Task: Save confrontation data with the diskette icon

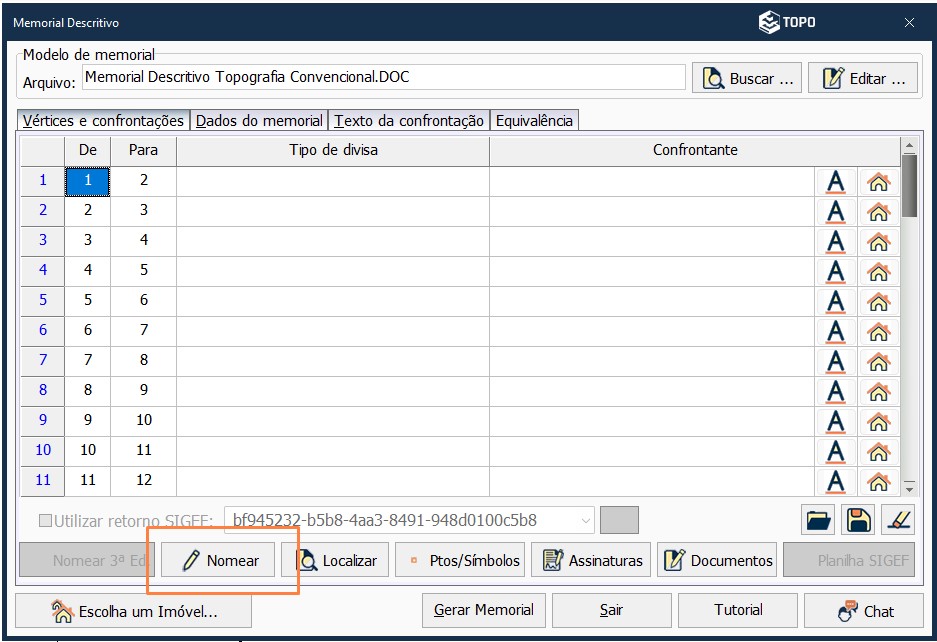Action: tap(857, 519)
